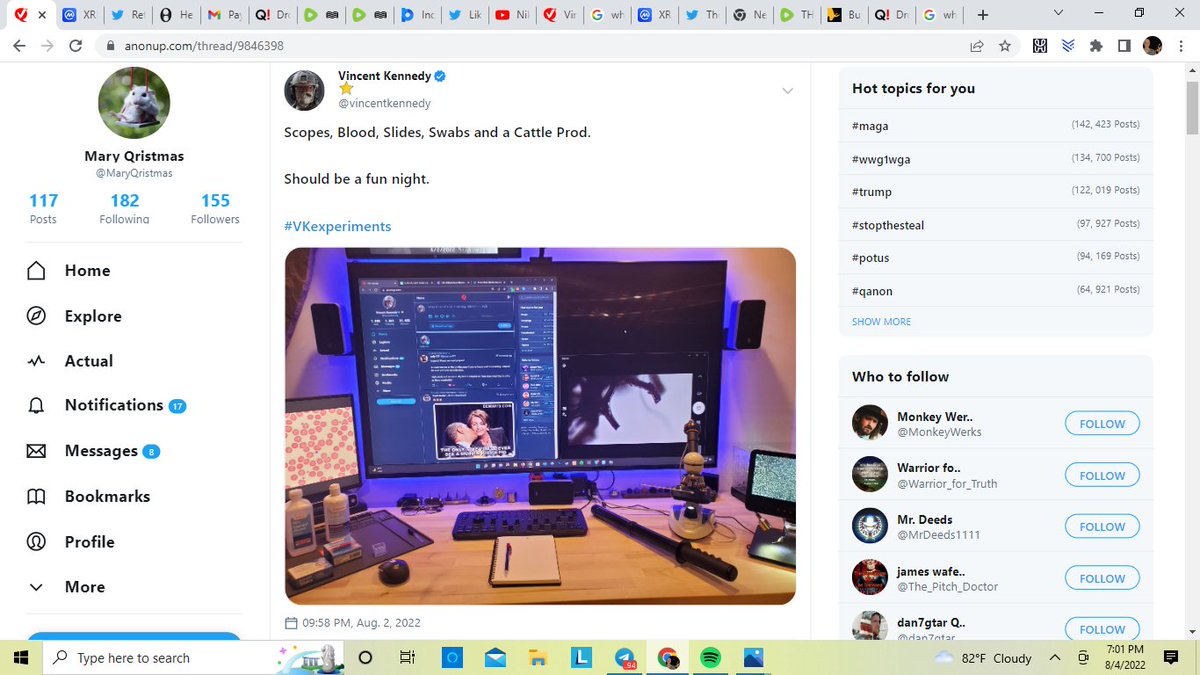Follow Warrior fo.. account
Image resolution: width=1200 pixels, height=675 pixels.
coord(1102,476)
